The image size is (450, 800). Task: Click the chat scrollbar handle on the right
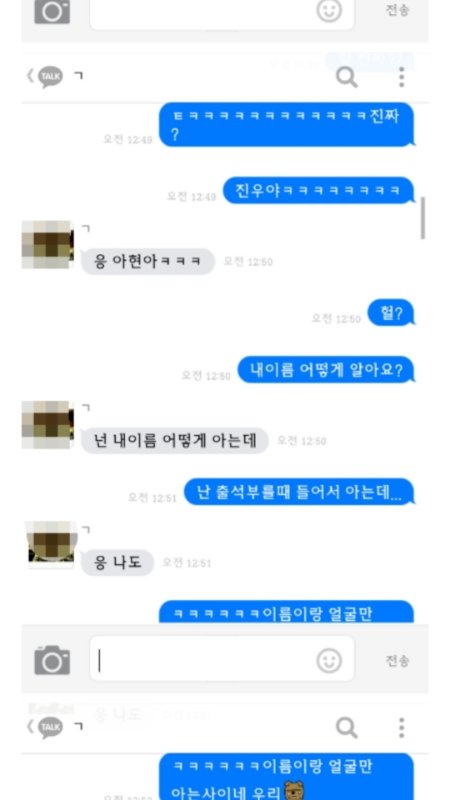click(x=422, y=218)
